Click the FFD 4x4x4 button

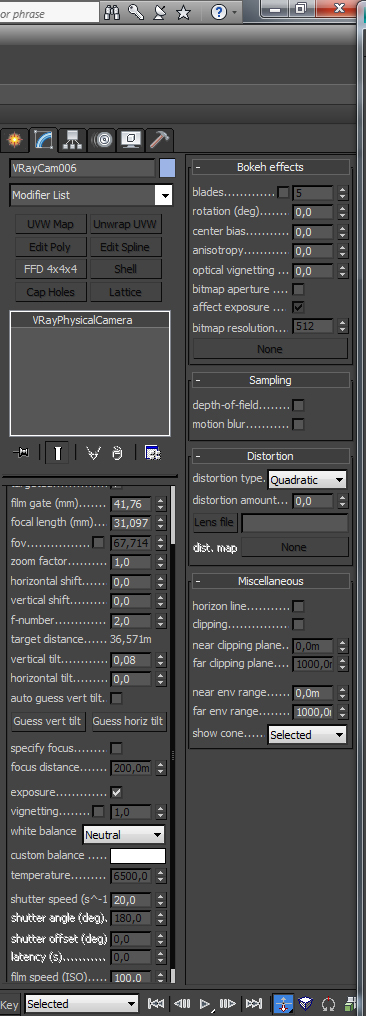pos(51,269)
